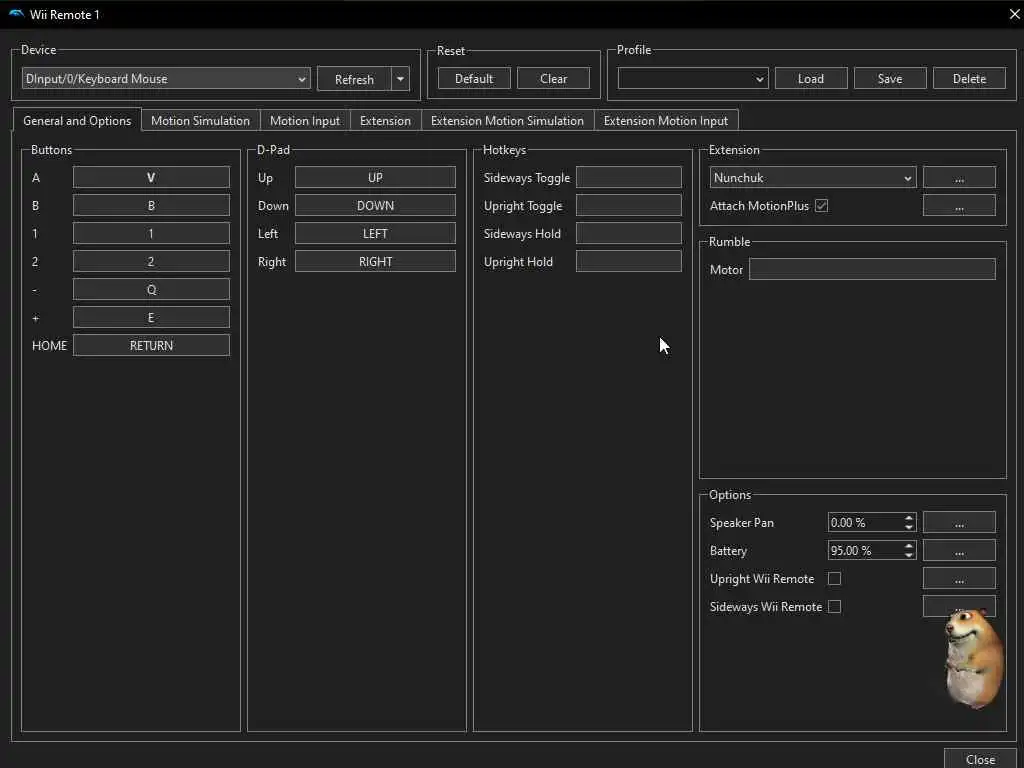Remap the 1 button mapping
This screenshot has width=1024, height=768.
coord(151,233)
